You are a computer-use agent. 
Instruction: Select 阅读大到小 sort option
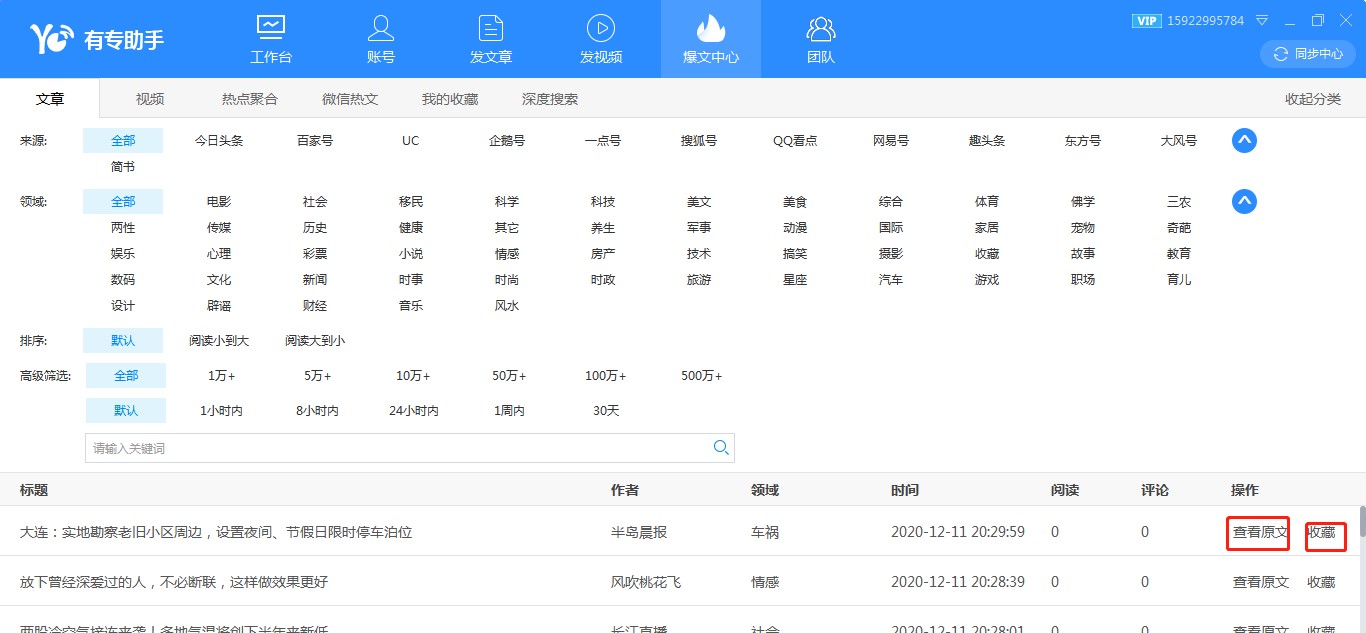point(315,341)
